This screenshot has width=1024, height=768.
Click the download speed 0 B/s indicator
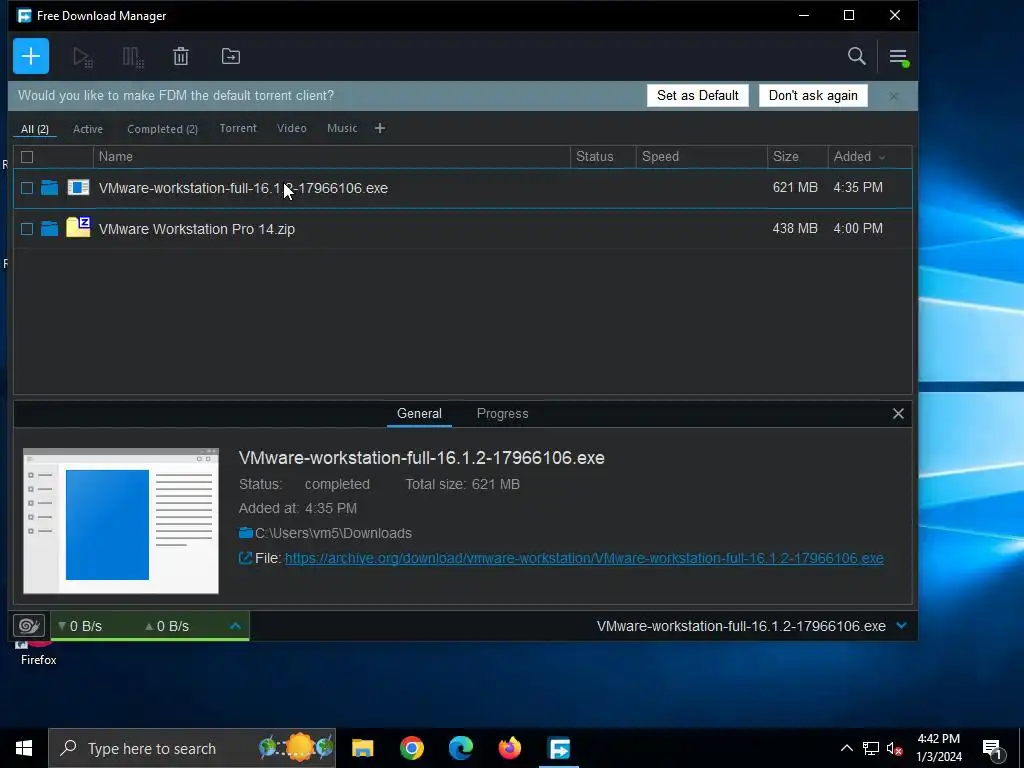pos(80,626)
